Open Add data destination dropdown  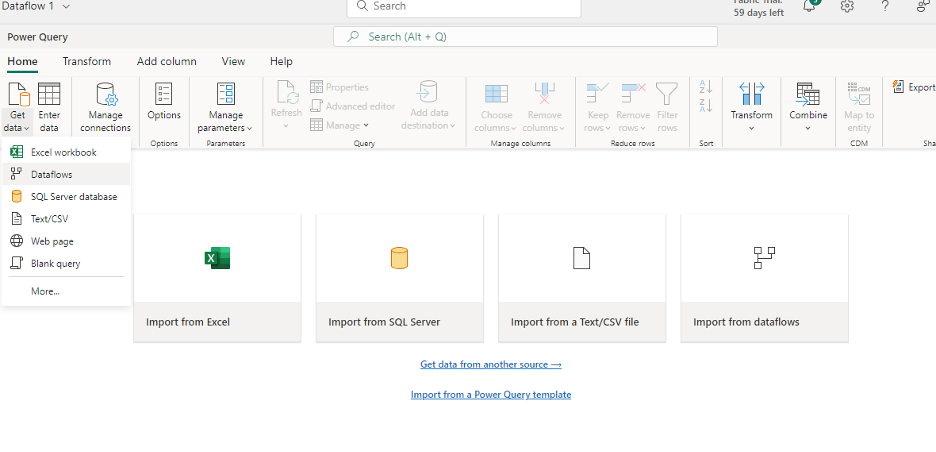429,106
